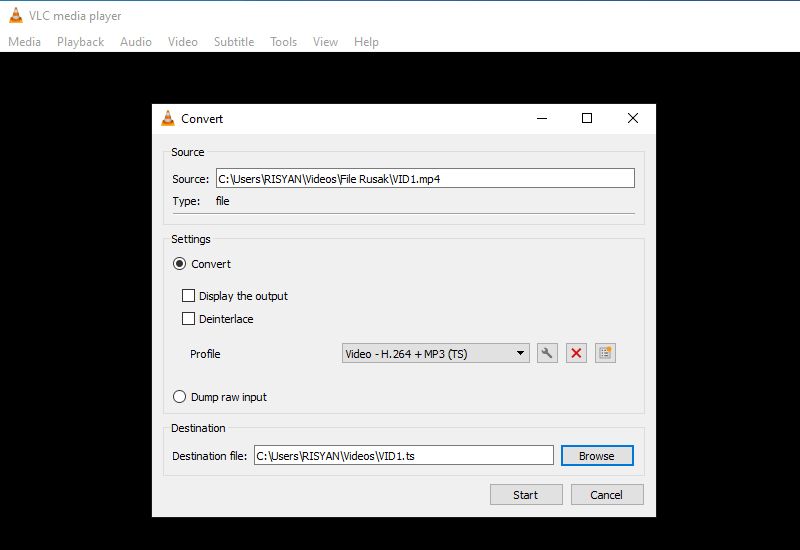Delete selected profile with red X
The image size is (800, 550).
(x=576, y=353)
